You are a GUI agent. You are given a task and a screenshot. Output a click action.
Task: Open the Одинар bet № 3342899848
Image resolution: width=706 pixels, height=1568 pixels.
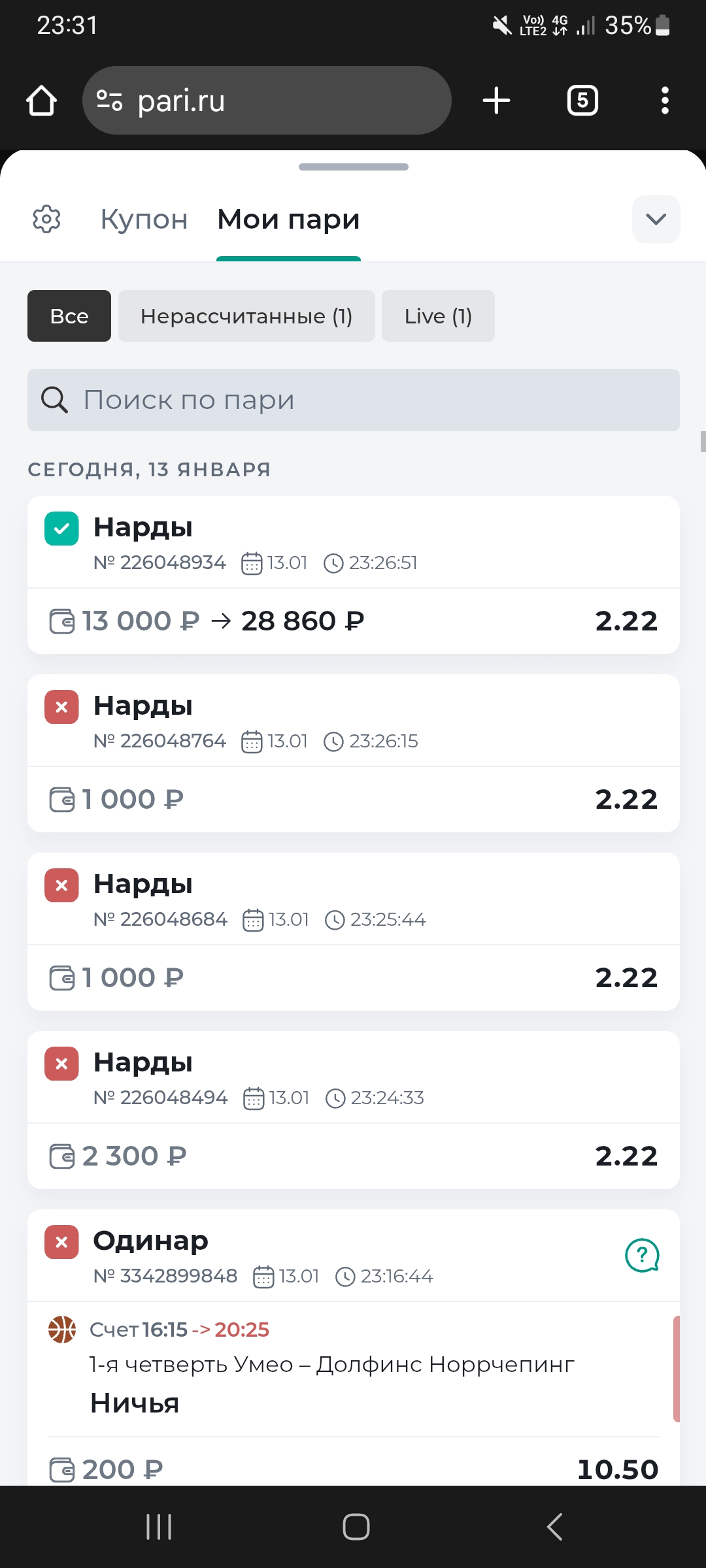tap(327, 1255)
